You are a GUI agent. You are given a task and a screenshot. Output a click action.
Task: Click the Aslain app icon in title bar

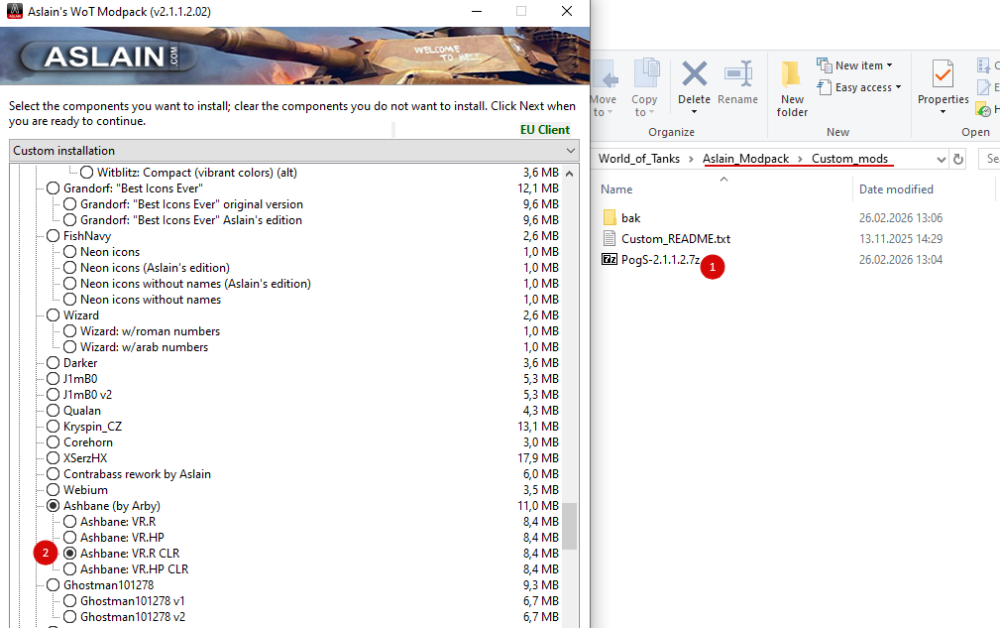pos(14,11)
